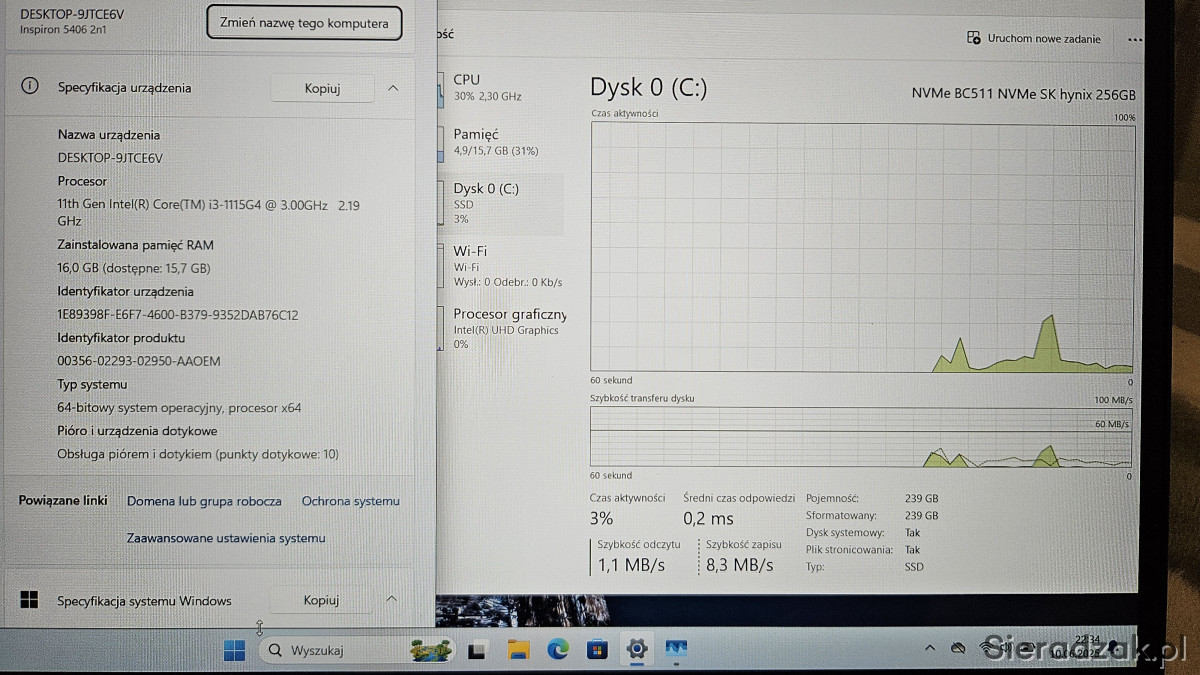
Task: Click the 0,2 ms average response time value
Action: tap(708, 518)
